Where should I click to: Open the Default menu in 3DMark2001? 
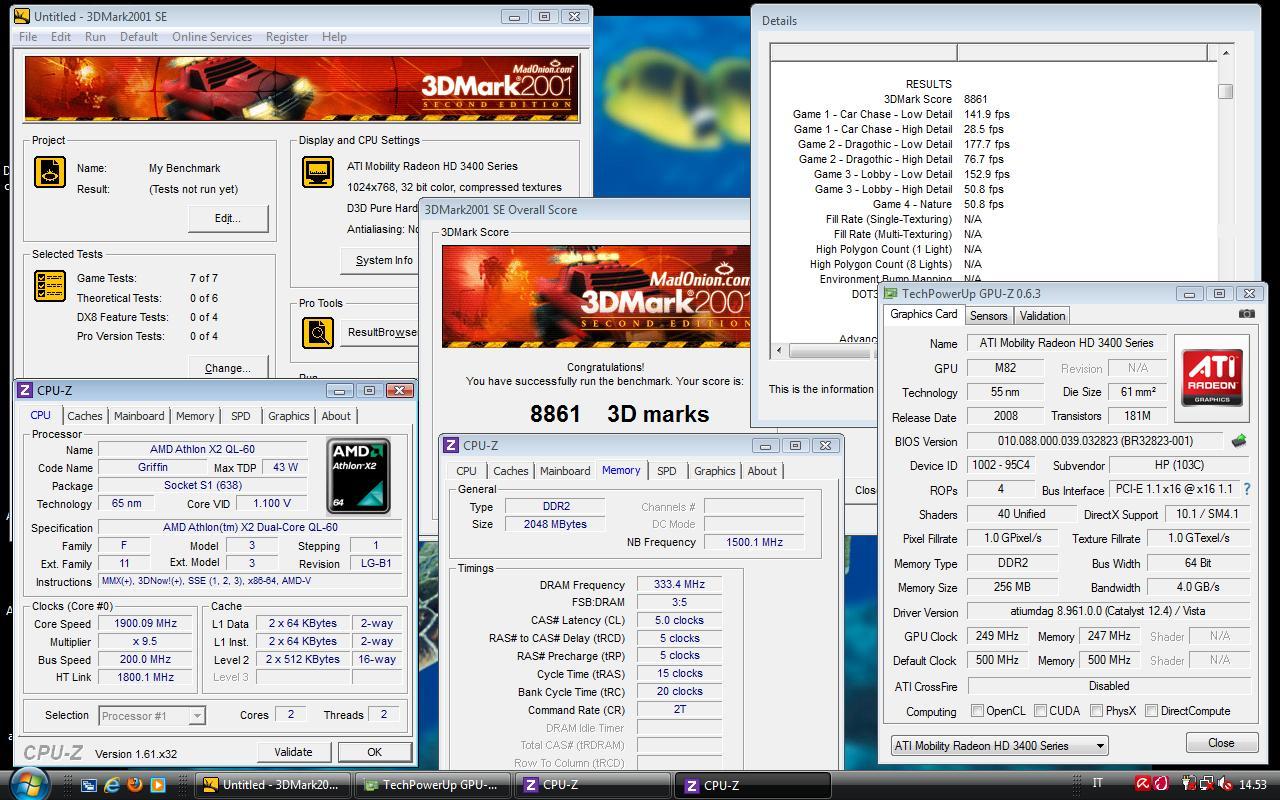point(139,37)
